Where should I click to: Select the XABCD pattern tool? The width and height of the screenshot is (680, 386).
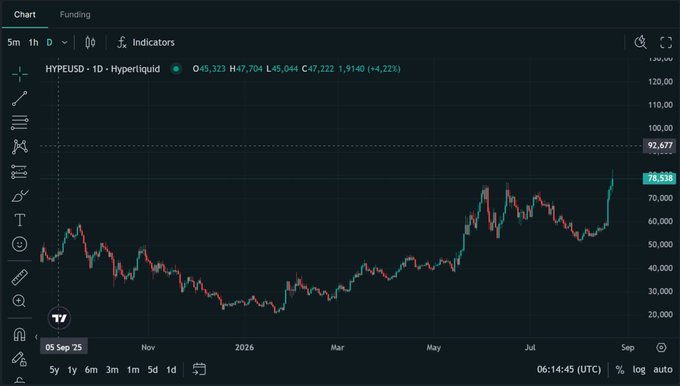coord(20,147)
